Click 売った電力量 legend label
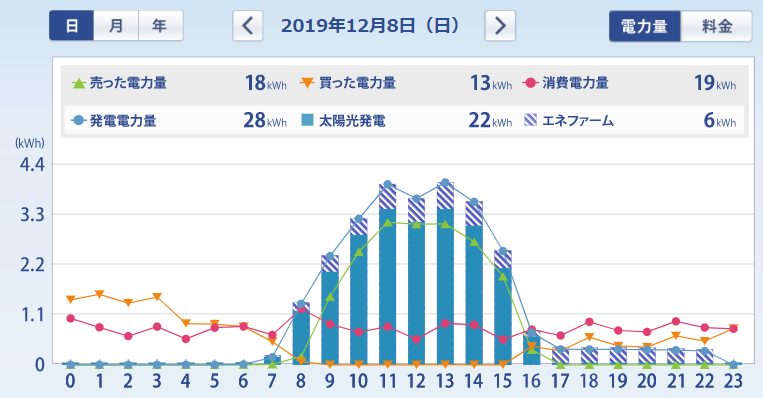 [128, 83]
